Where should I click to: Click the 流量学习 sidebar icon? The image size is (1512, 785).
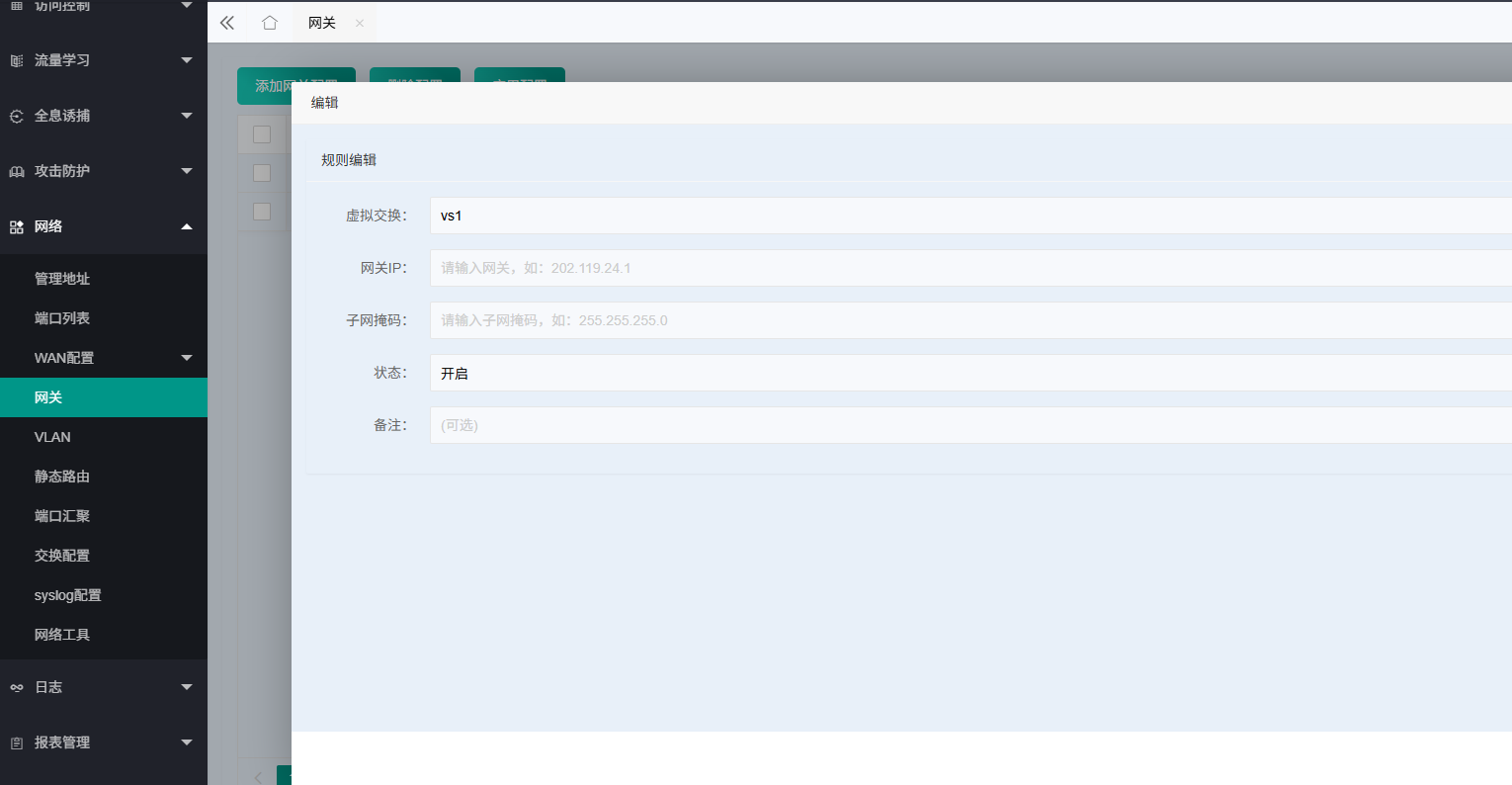(17, 60)
